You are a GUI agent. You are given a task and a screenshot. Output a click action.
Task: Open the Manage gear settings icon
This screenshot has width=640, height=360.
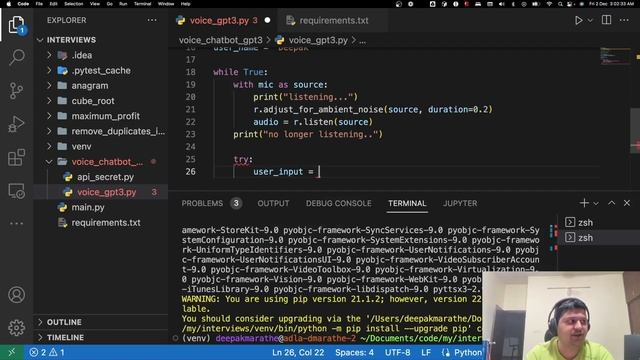[16, 328]
